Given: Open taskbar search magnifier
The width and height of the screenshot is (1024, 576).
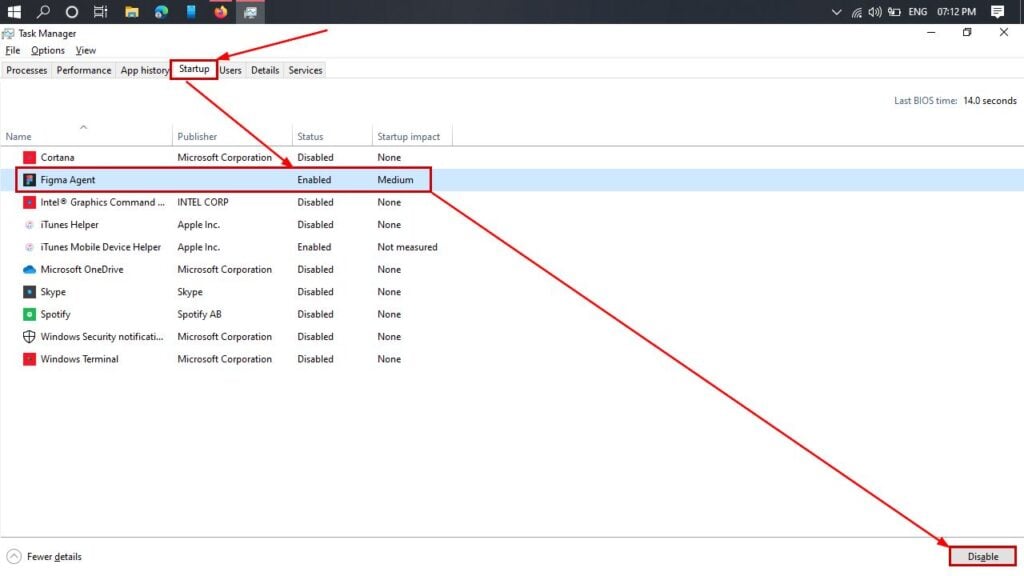Looking at the screenshot, I should (x=43, y=12).
